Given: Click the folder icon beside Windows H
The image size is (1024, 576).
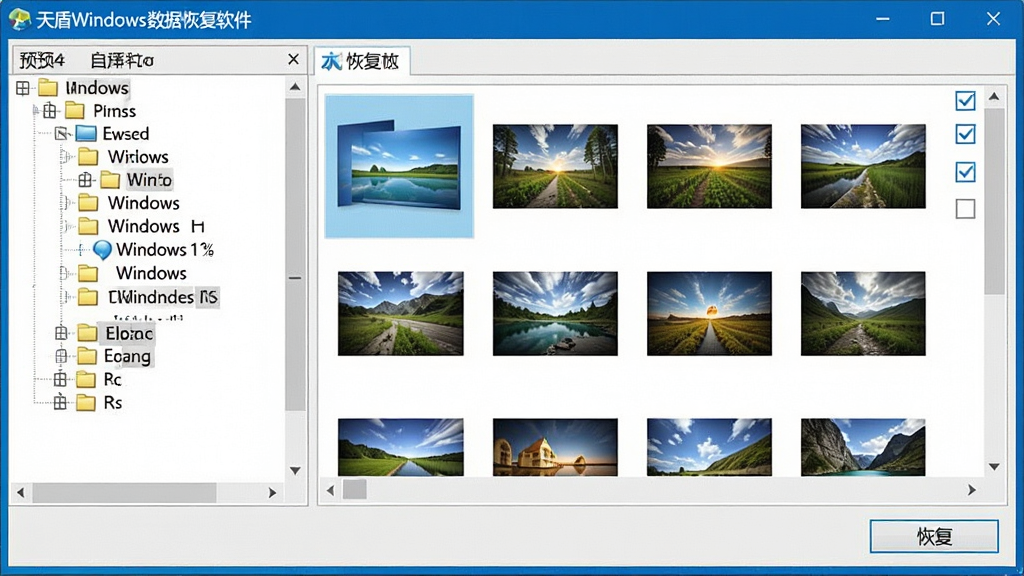Looking at the screenshot, I should [x=88, y=226].
